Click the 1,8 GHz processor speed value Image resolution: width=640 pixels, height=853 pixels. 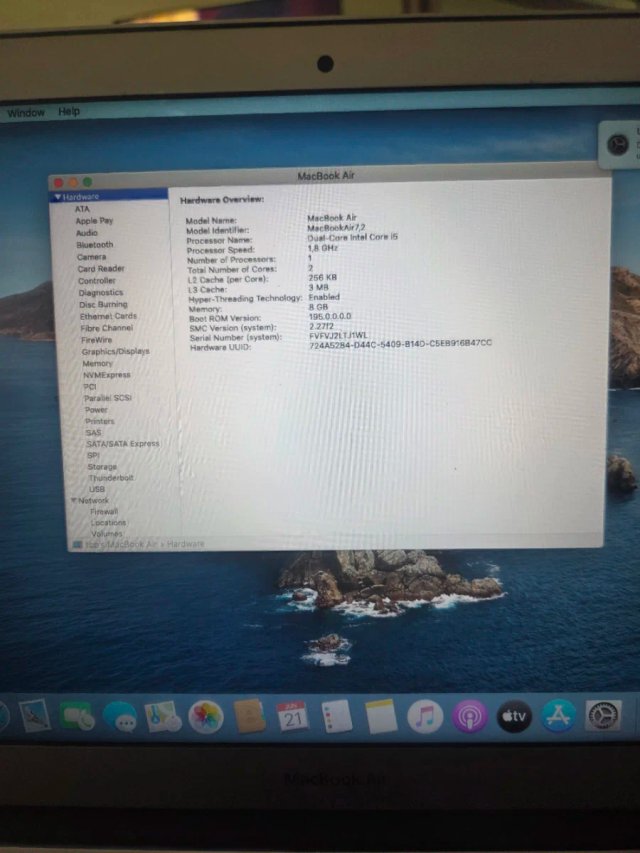[323, 248]
